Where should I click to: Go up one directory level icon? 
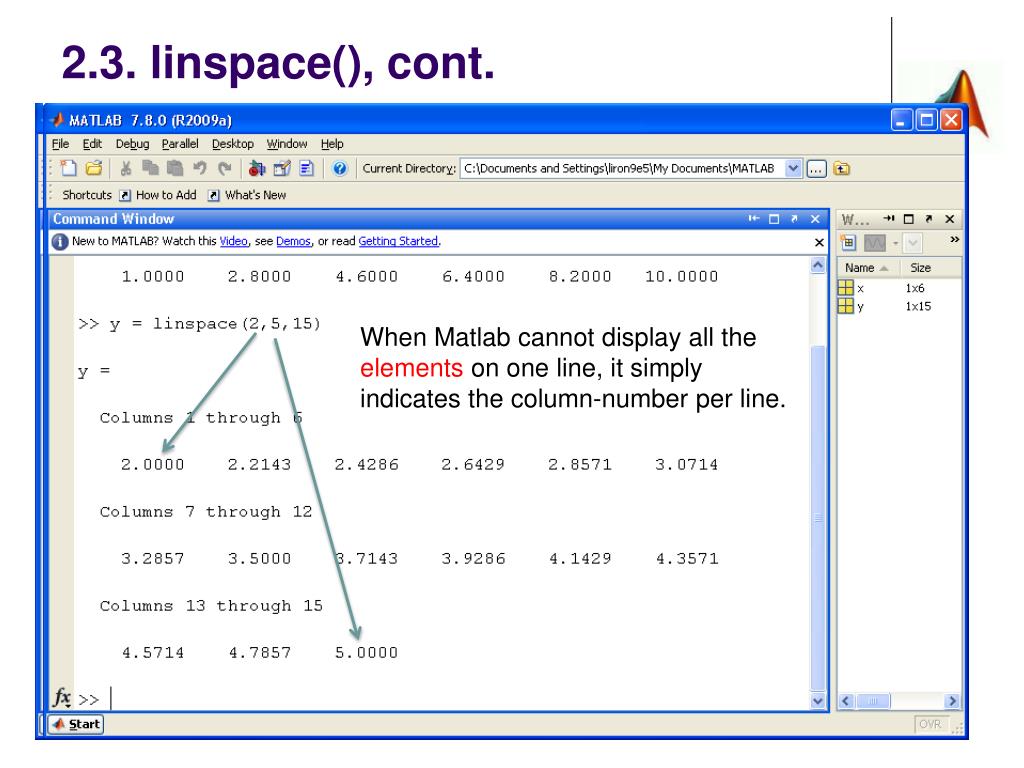(842, 169)
